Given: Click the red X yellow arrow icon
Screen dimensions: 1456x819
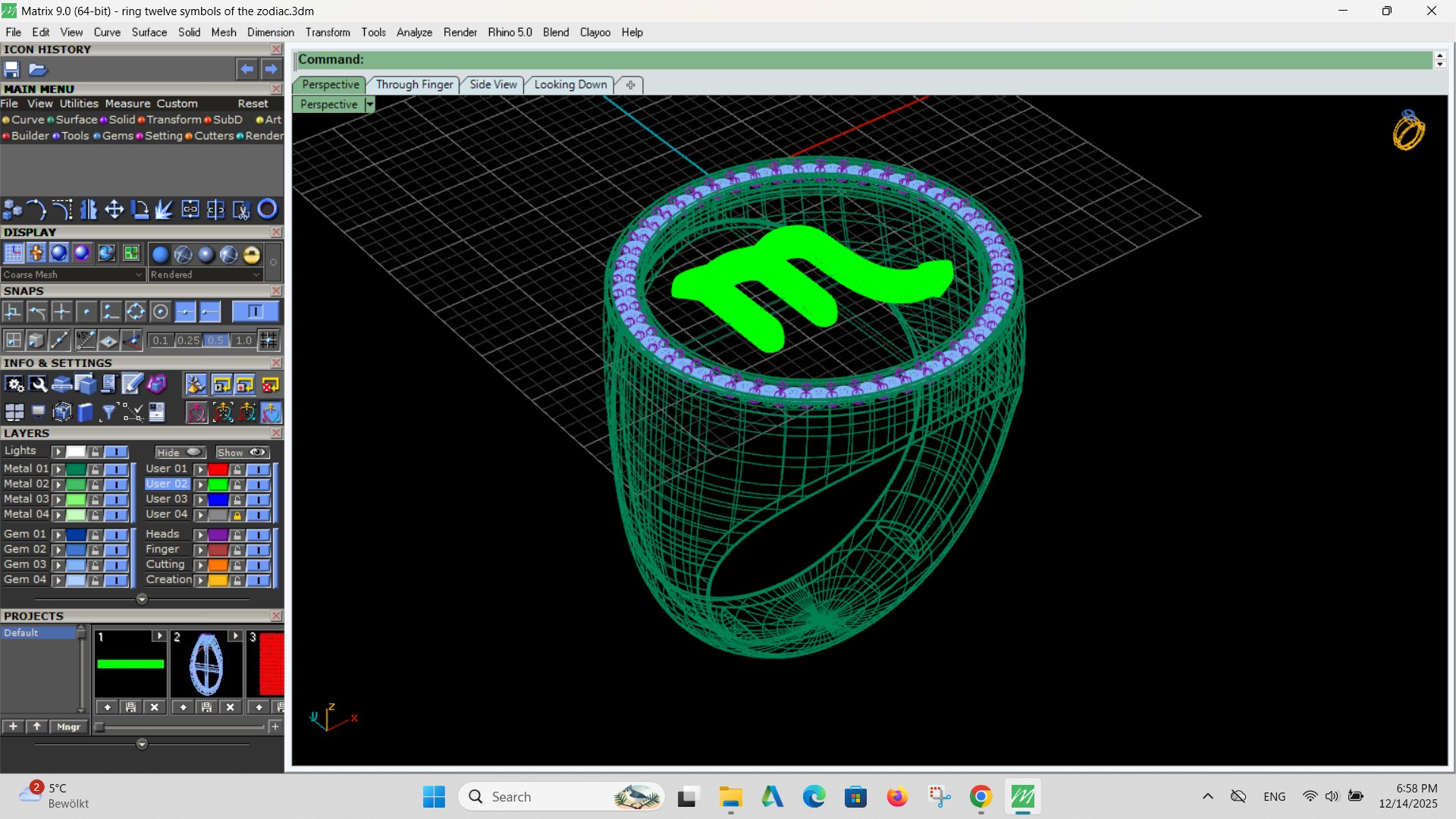Looking at the screenshot, I should pos(271,384).
